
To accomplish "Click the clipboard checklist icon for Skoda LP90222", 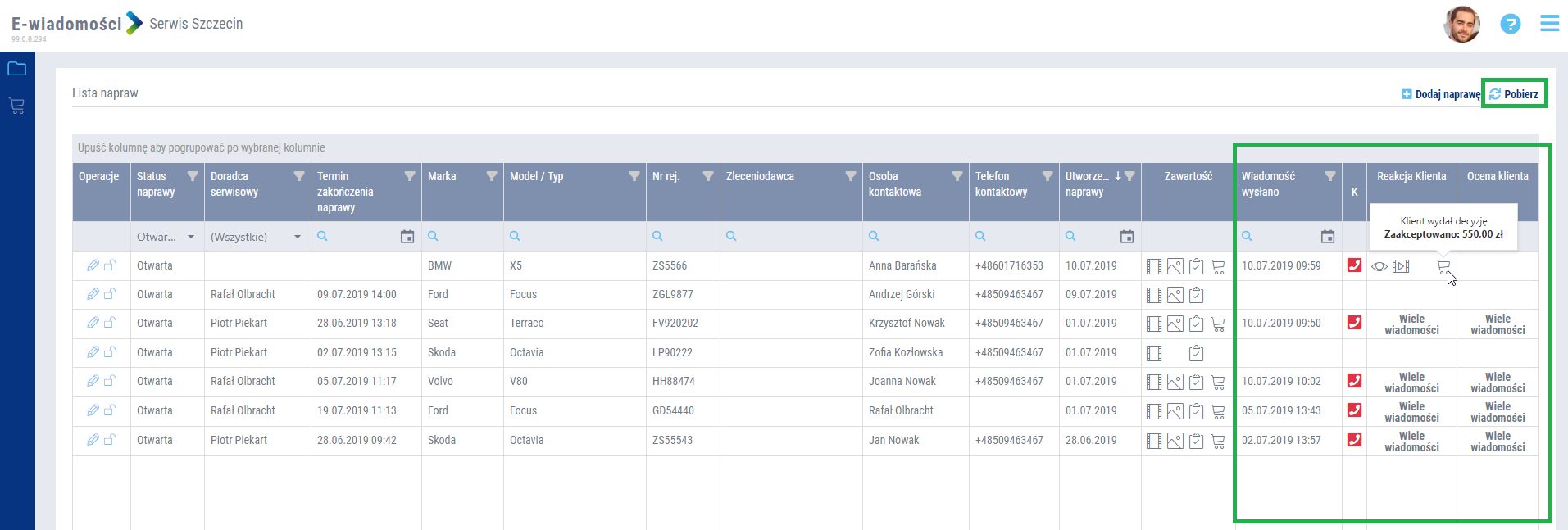I will 1196,353.
